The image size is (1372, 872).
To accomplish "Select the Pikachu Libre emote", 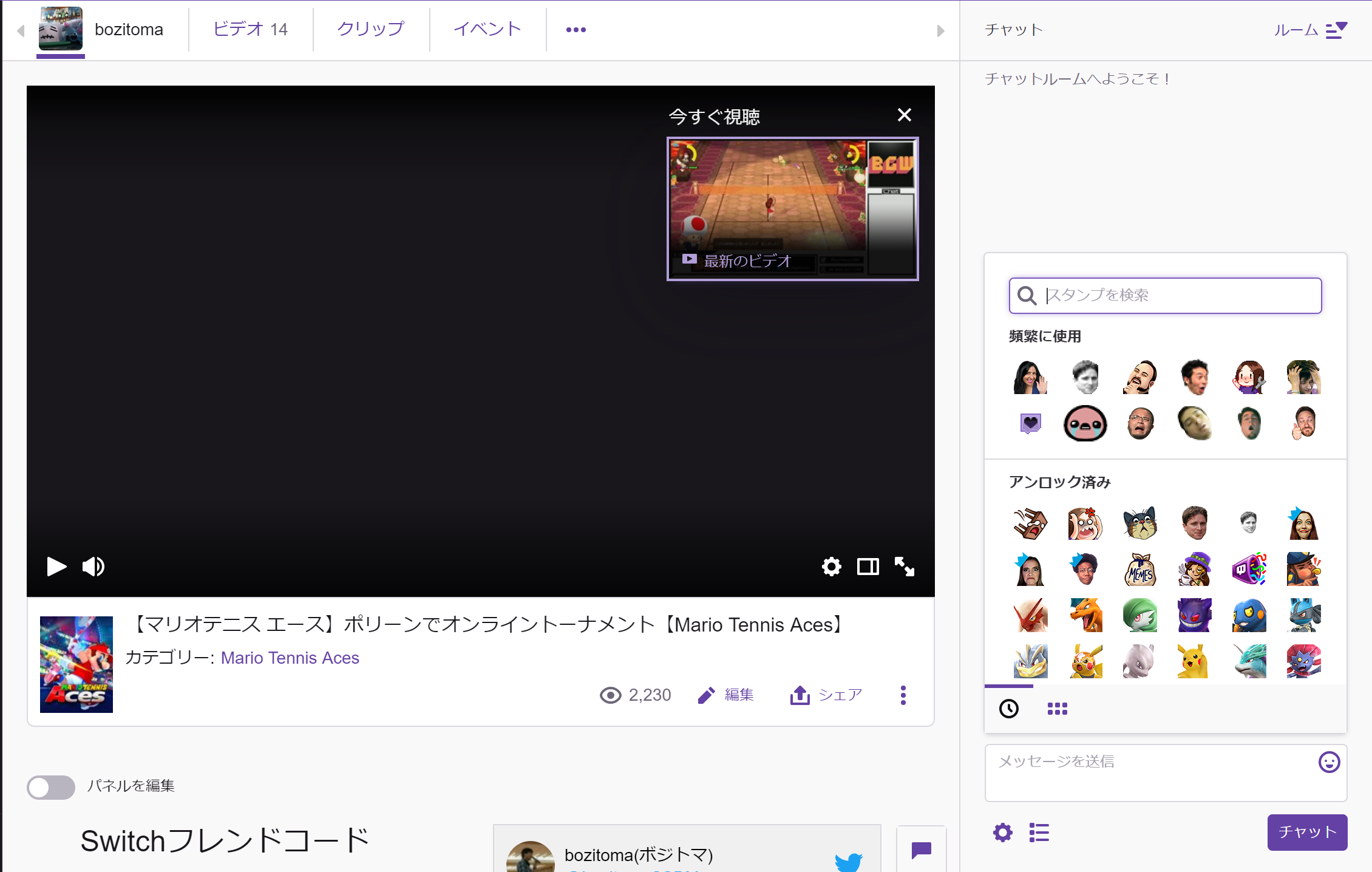I will [x=1085, y=661].
